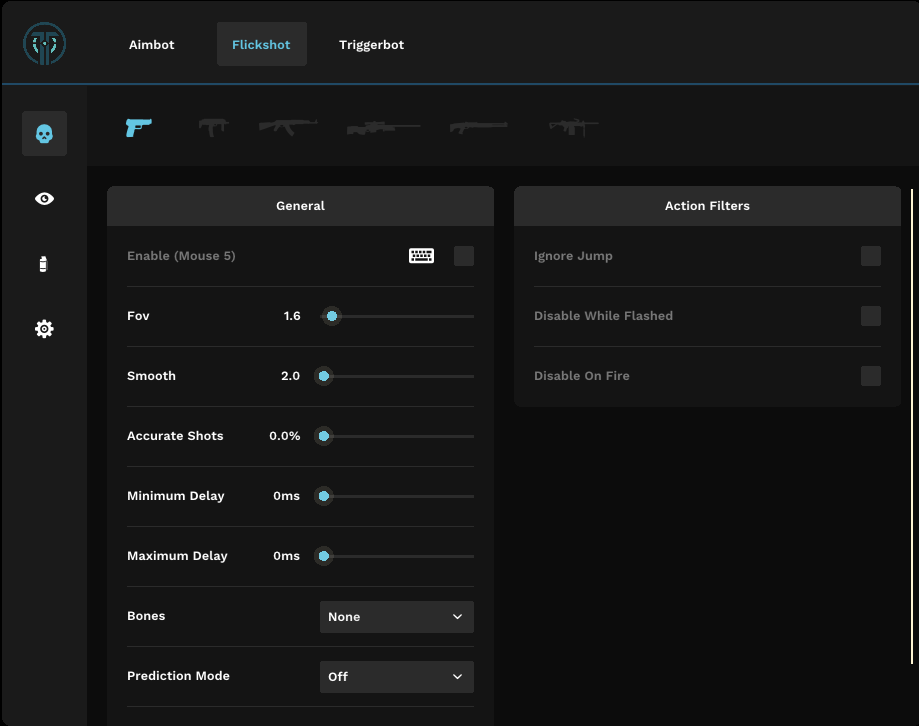This screenshot has height=726, width=919.
Task: Open the skull section in the sidebar
Action: 44,133
